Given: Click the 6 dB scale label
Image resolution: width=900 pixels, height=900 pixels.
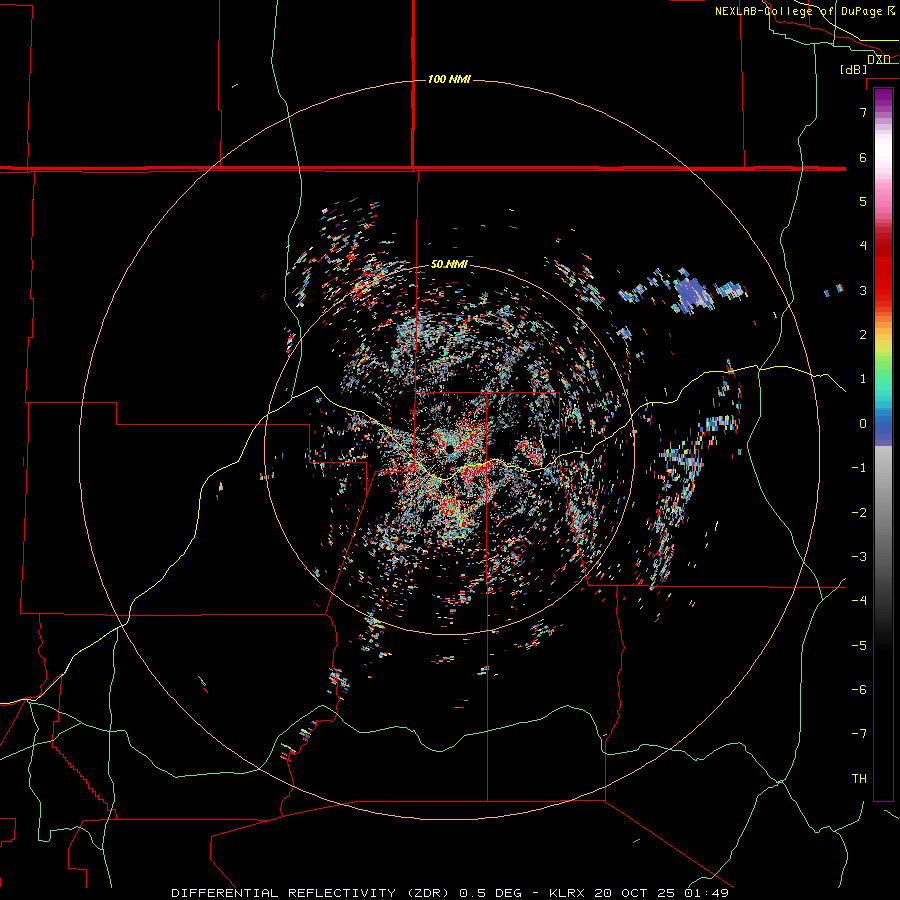Looking at the screenshot, I should pyautogui.click(x=863, y=157).
